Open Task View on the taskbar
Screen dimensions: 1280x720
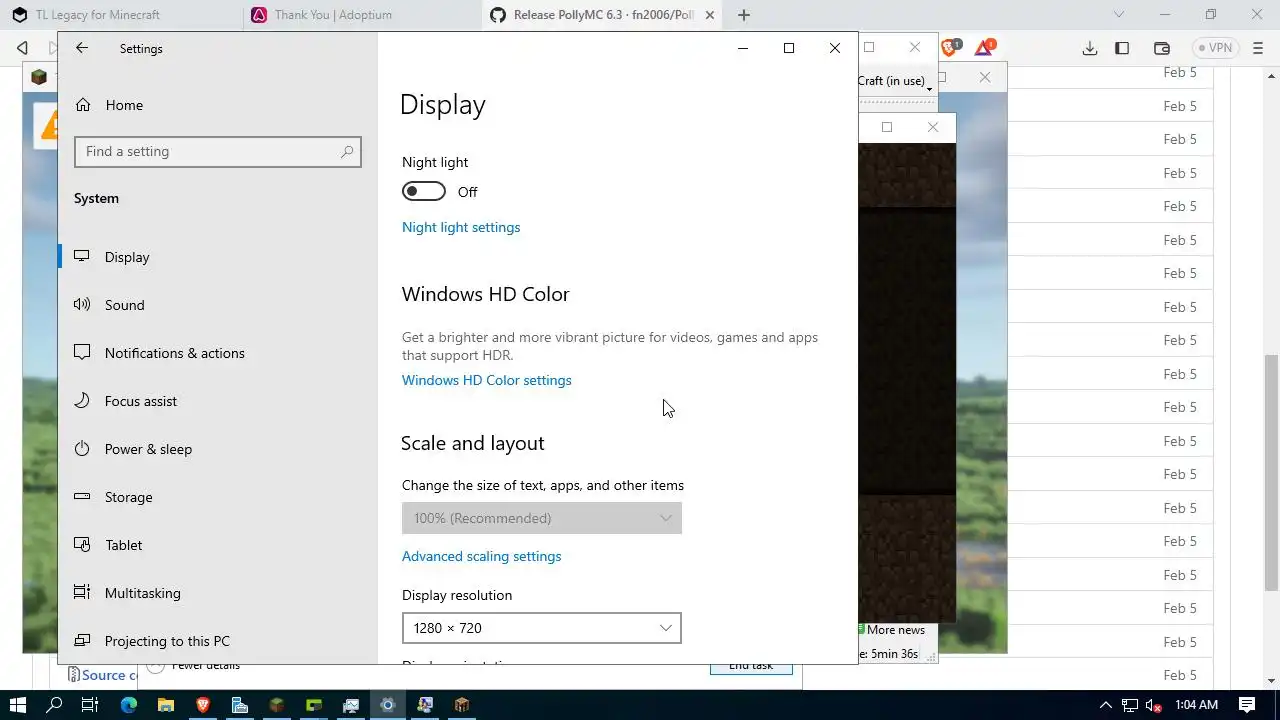click(90, 705)
